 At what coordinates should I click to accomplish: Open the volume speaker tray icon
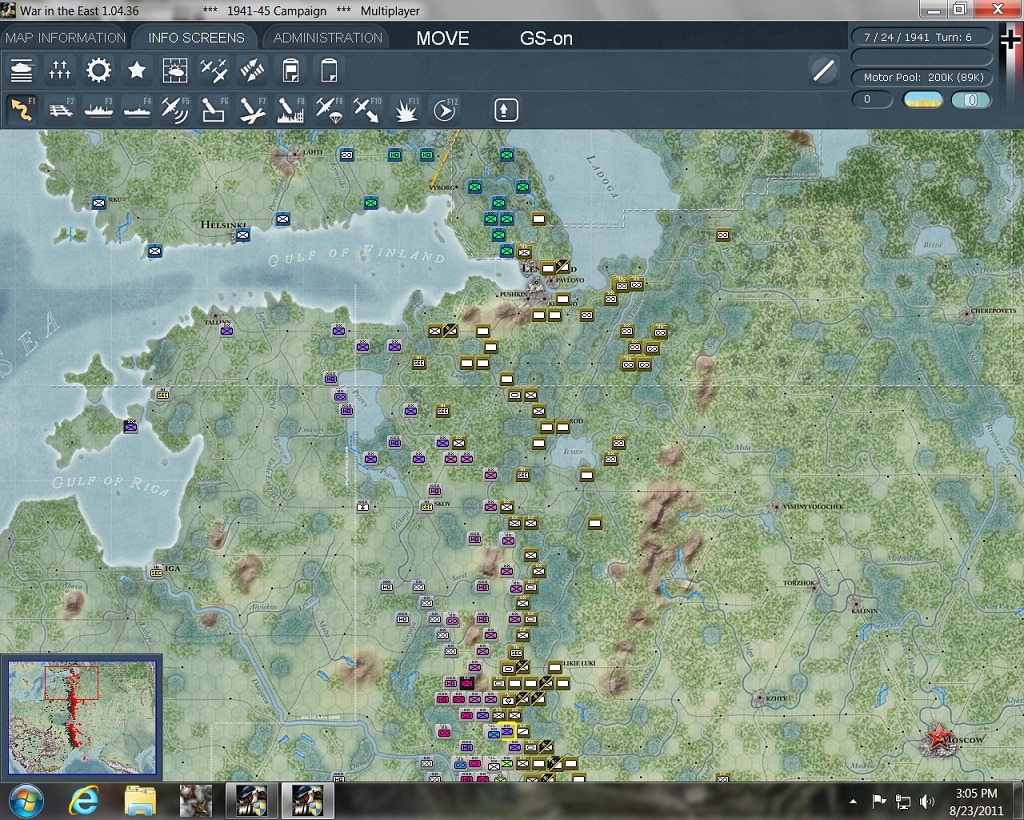point(926,801)
